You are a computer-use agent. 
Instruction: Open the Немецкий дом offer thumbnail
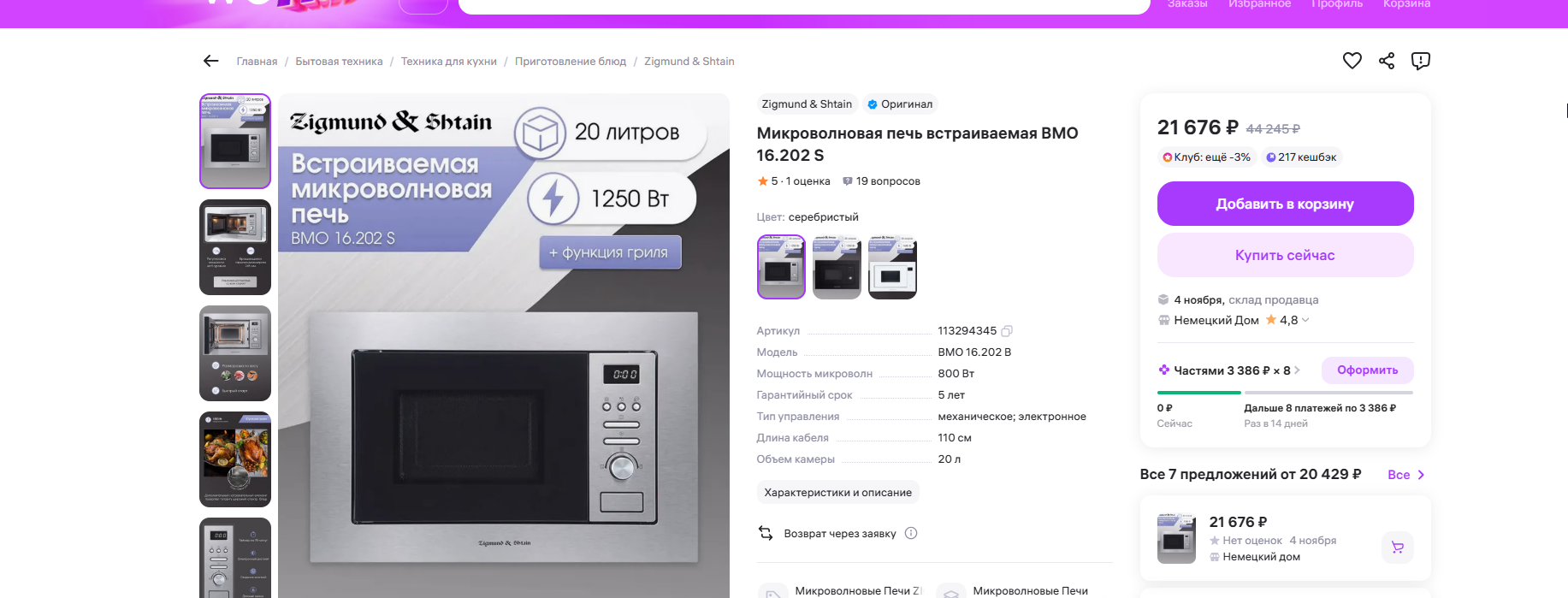(1176, 538)
